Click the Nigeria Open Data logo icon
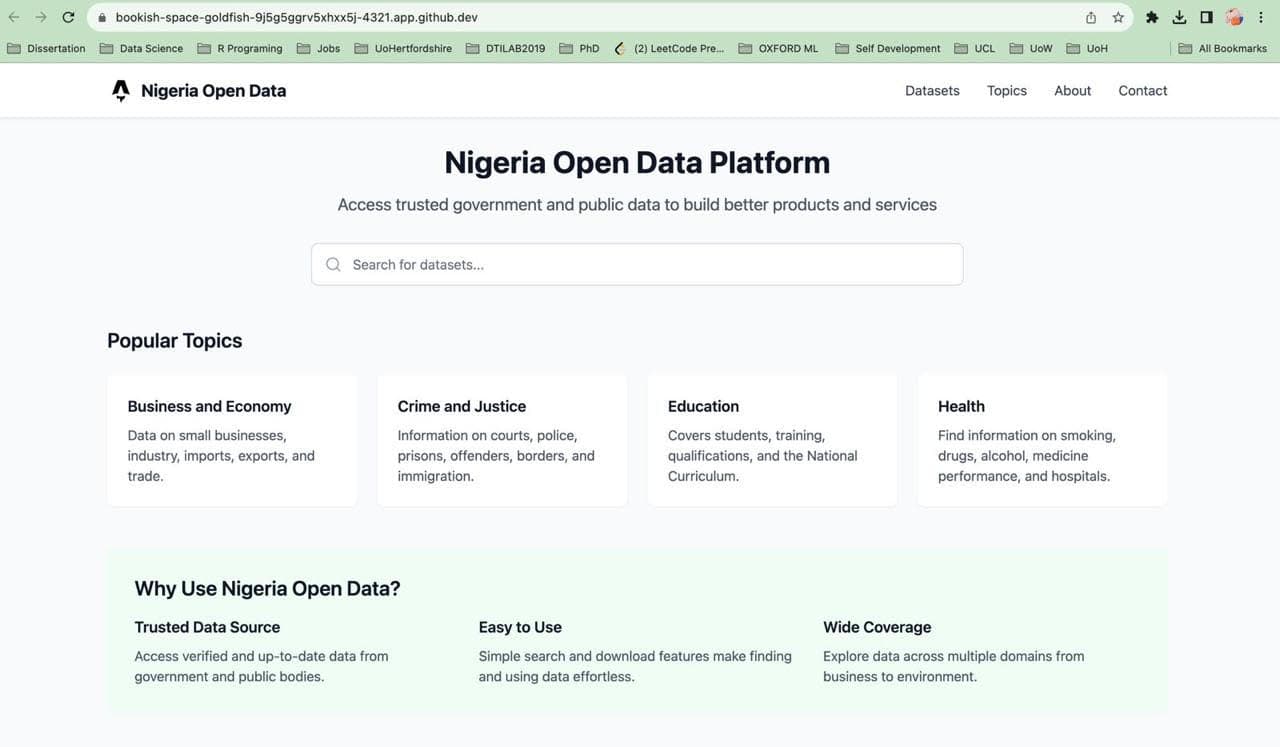Viewport: 1280px width, 747px height. (x=120, y=89)
